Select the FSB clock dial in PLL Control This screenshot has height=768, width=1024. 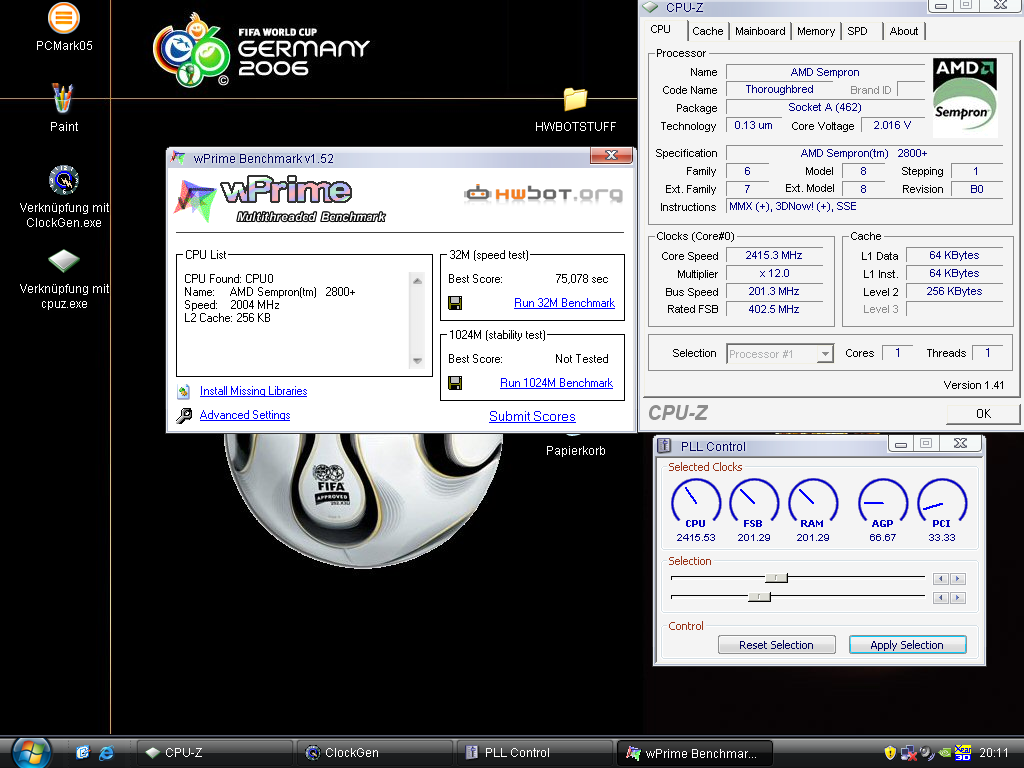(x=754, y=503)
